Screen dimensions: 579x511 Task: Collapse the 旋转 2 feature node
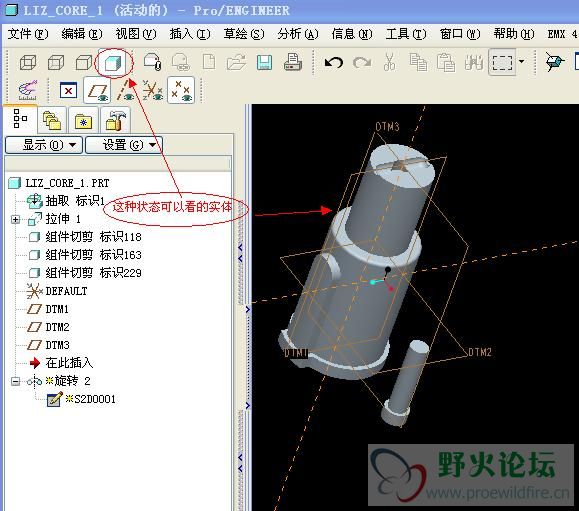tap(15, 381)
